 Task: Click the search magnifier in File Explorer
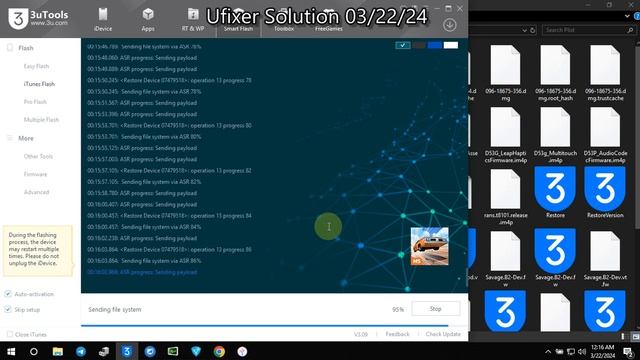tap(630, 30)
